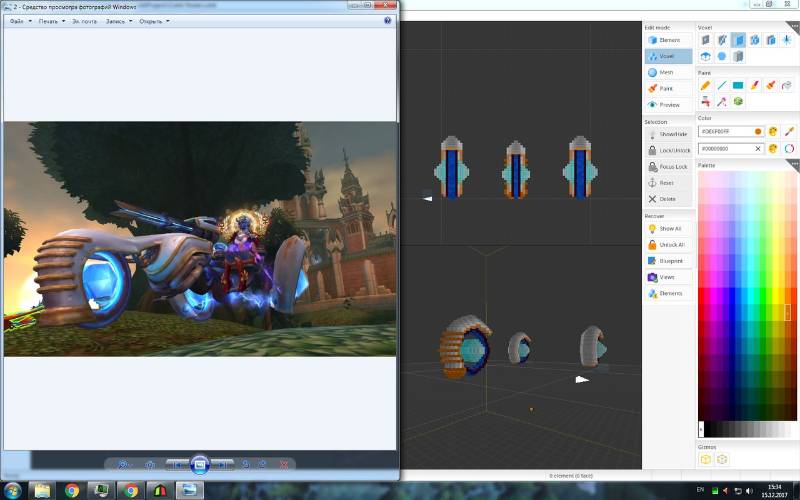Switch edit mode to Paint

pyautogui.click(x=669, y=89)
